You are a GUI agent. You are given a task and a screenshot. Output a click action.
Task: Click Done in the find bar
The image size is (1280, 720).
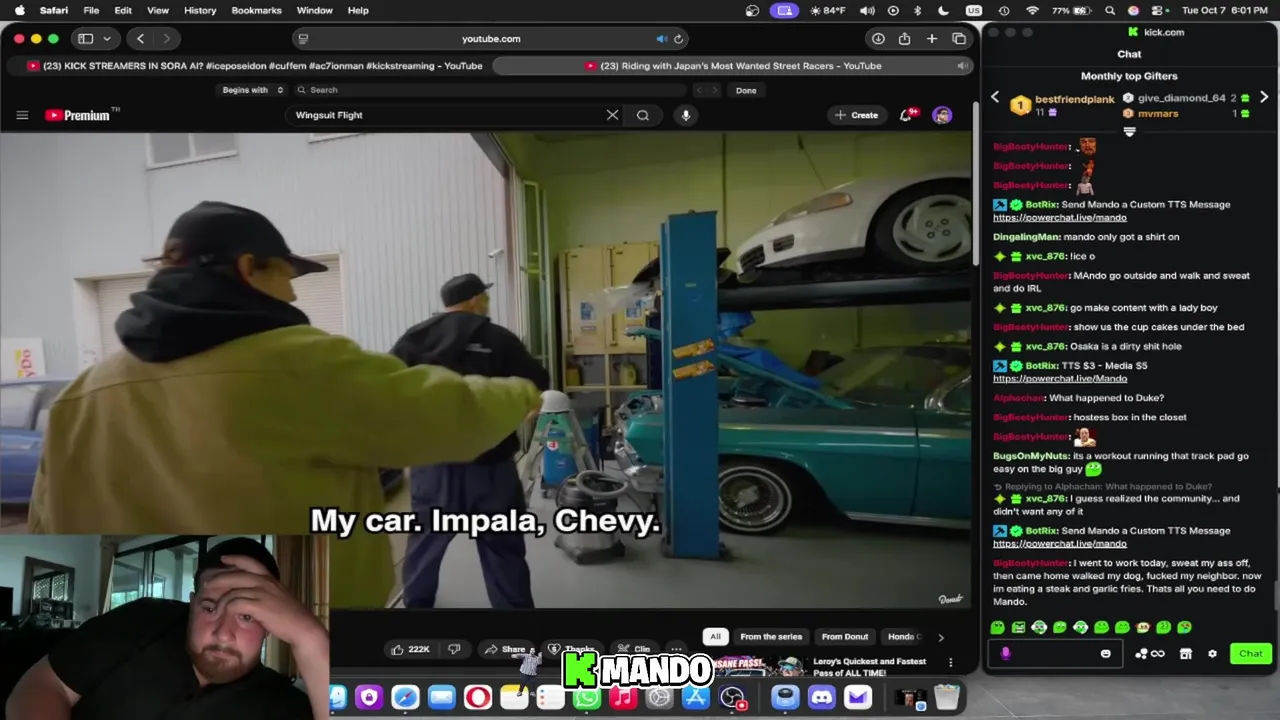746,90
